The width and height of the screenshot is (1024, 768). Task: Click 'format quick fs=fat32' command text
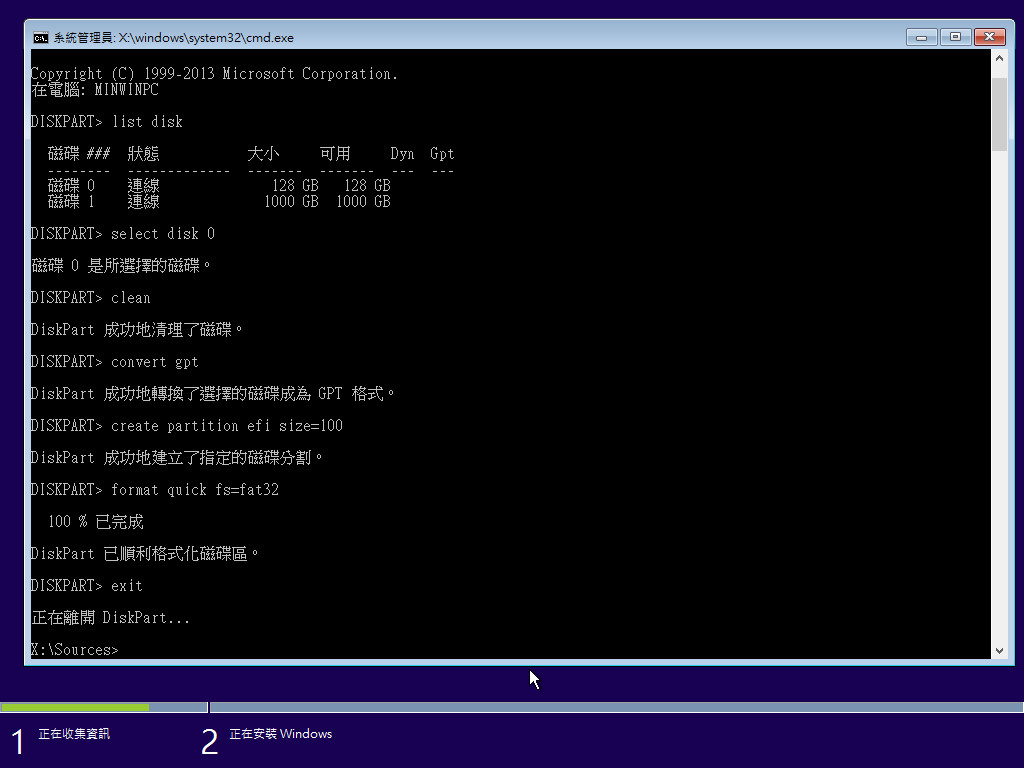tap(195, 490)
